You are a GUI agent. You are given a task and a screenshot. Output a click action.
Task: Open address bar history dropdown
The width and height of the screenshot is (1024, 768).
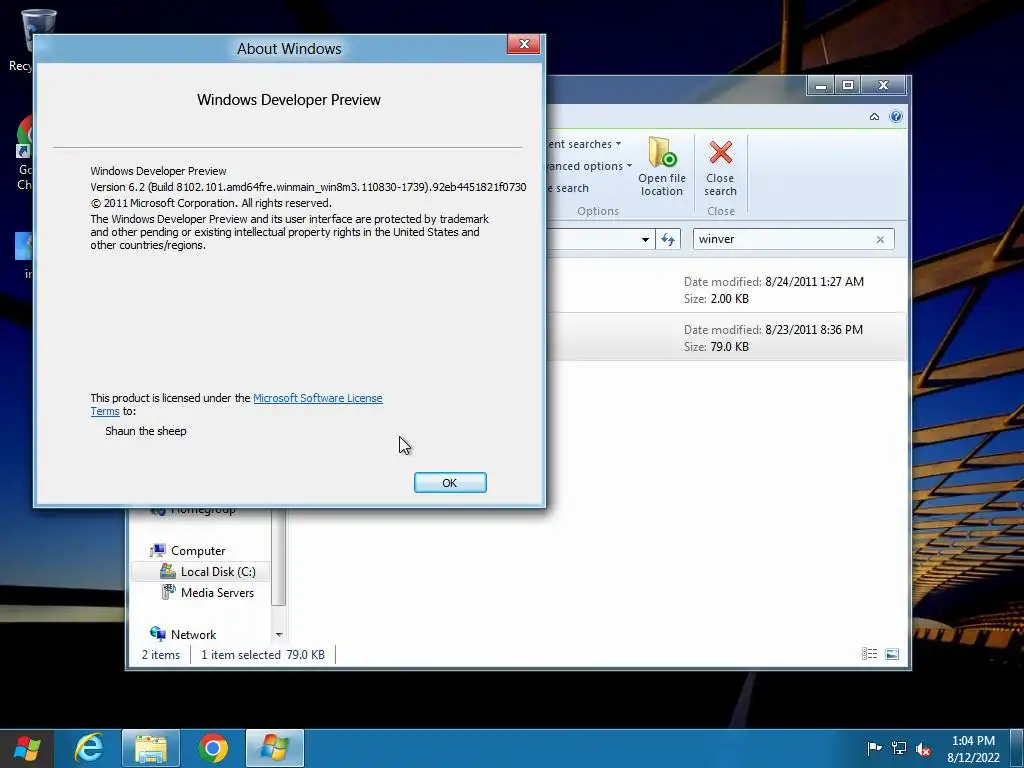(645, 239)
